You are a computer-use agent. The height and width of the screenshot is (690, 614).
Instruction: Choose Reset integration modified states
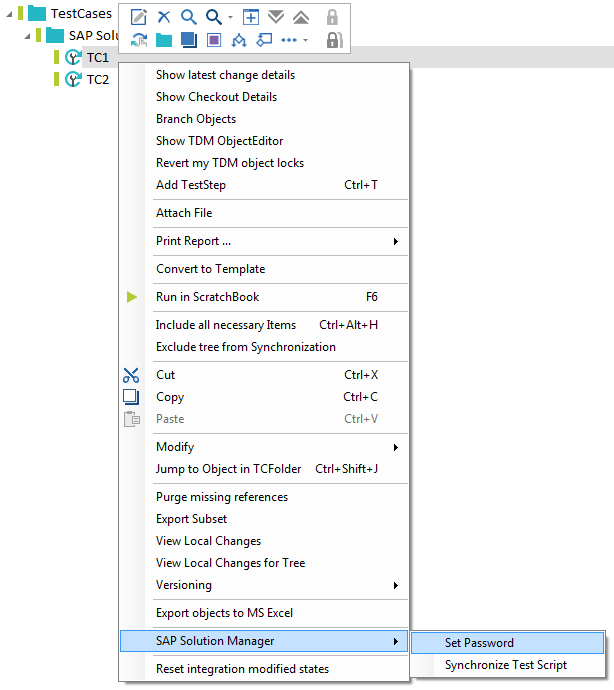click(x=242, y=669)
